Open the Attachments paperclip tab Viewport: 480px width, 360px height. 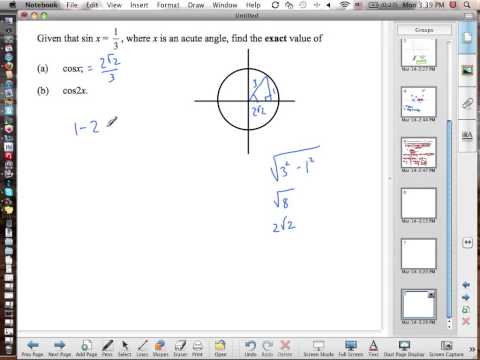(467, 104)
